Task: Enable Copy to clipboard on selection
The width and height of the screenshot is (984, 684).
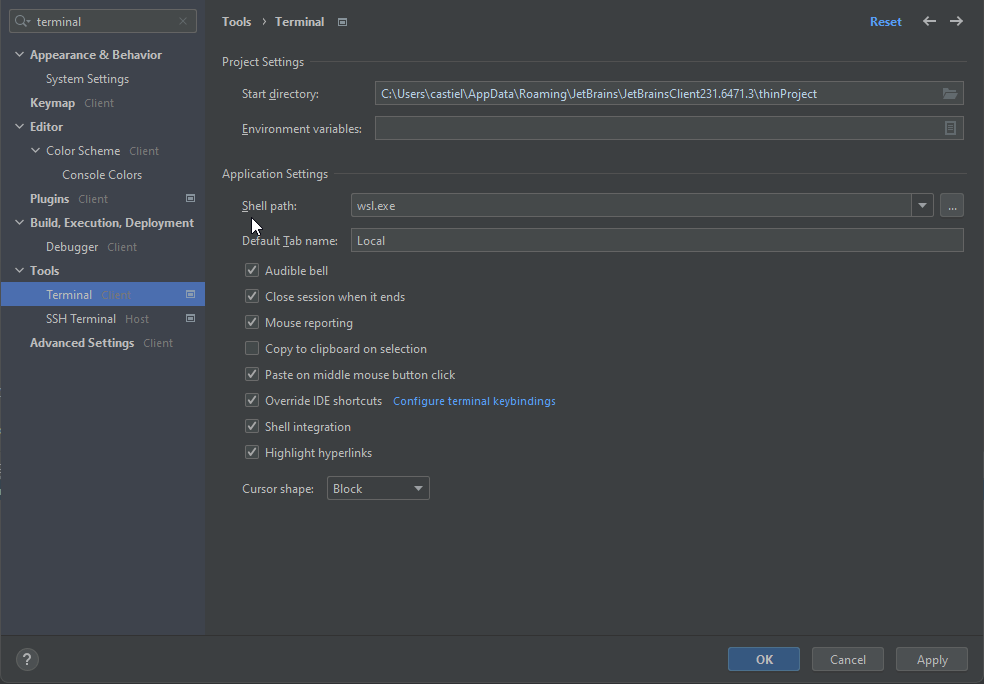Action: pyautogui.click(x=252, y=348)
